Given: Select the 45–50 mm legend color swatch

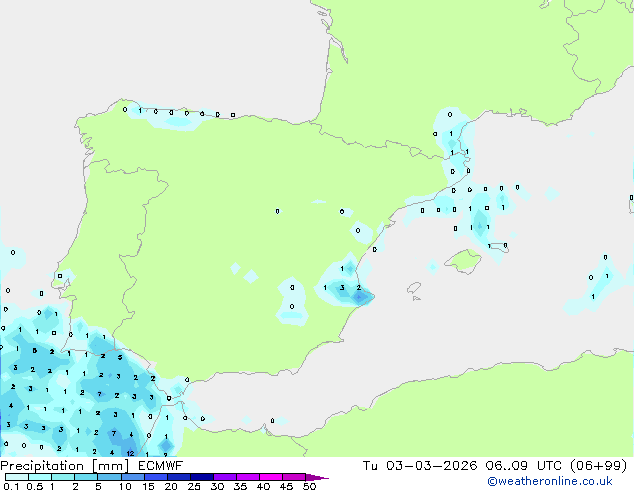Looking at the screenshot, I should click(x=294, y=477).
